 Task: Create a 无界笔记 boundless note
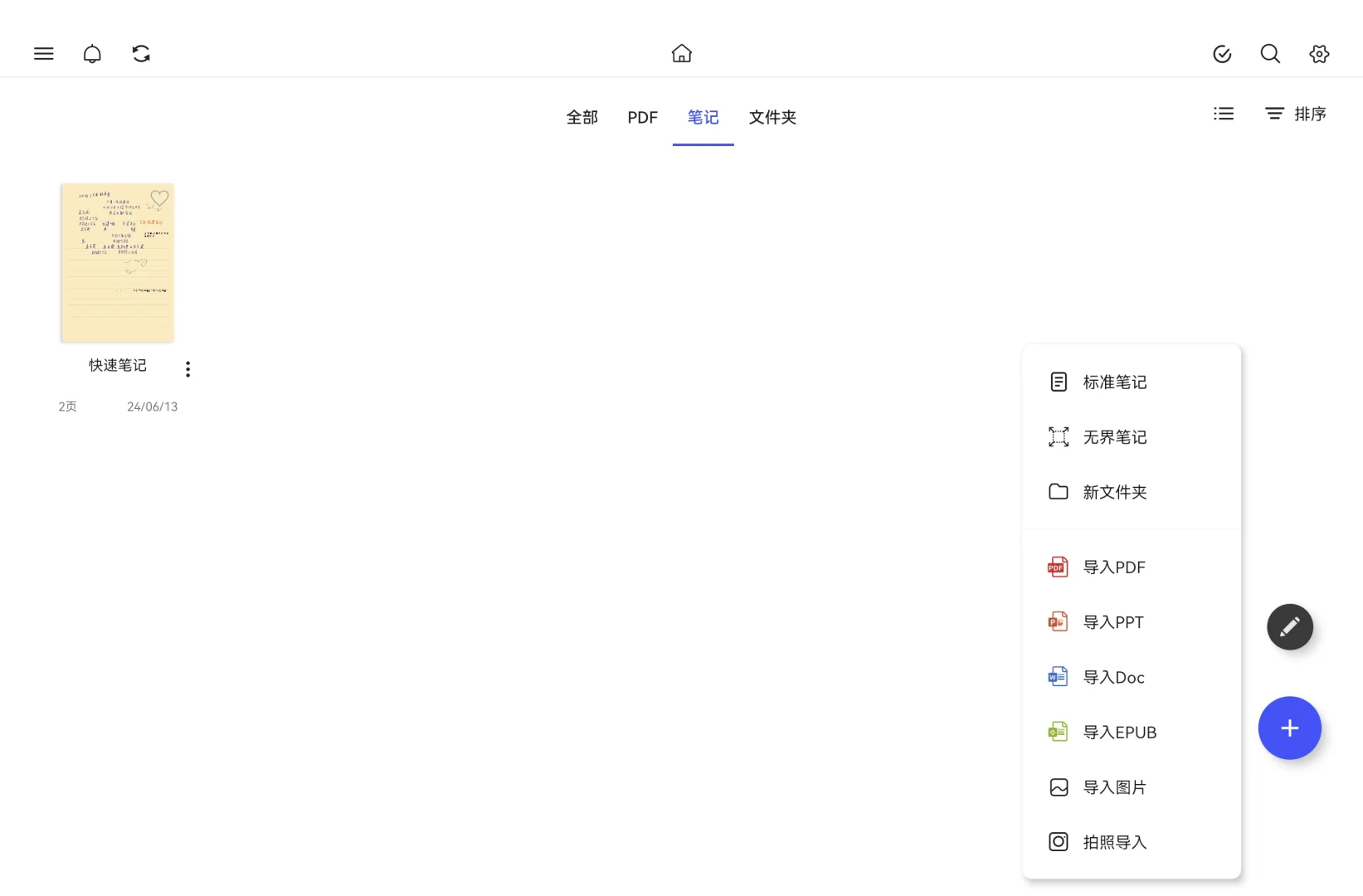coord(1113,436)
